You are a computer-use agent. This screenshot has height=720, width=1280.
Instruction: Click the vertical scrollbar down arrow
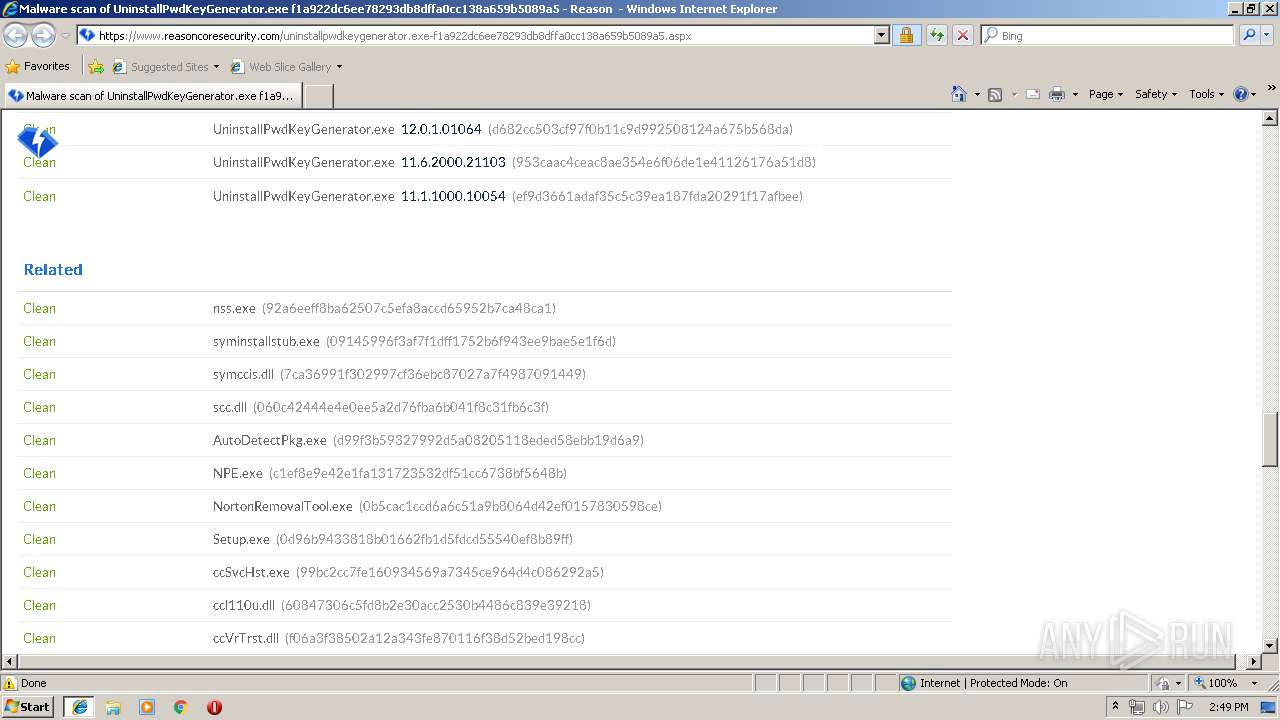point(1270,646)
